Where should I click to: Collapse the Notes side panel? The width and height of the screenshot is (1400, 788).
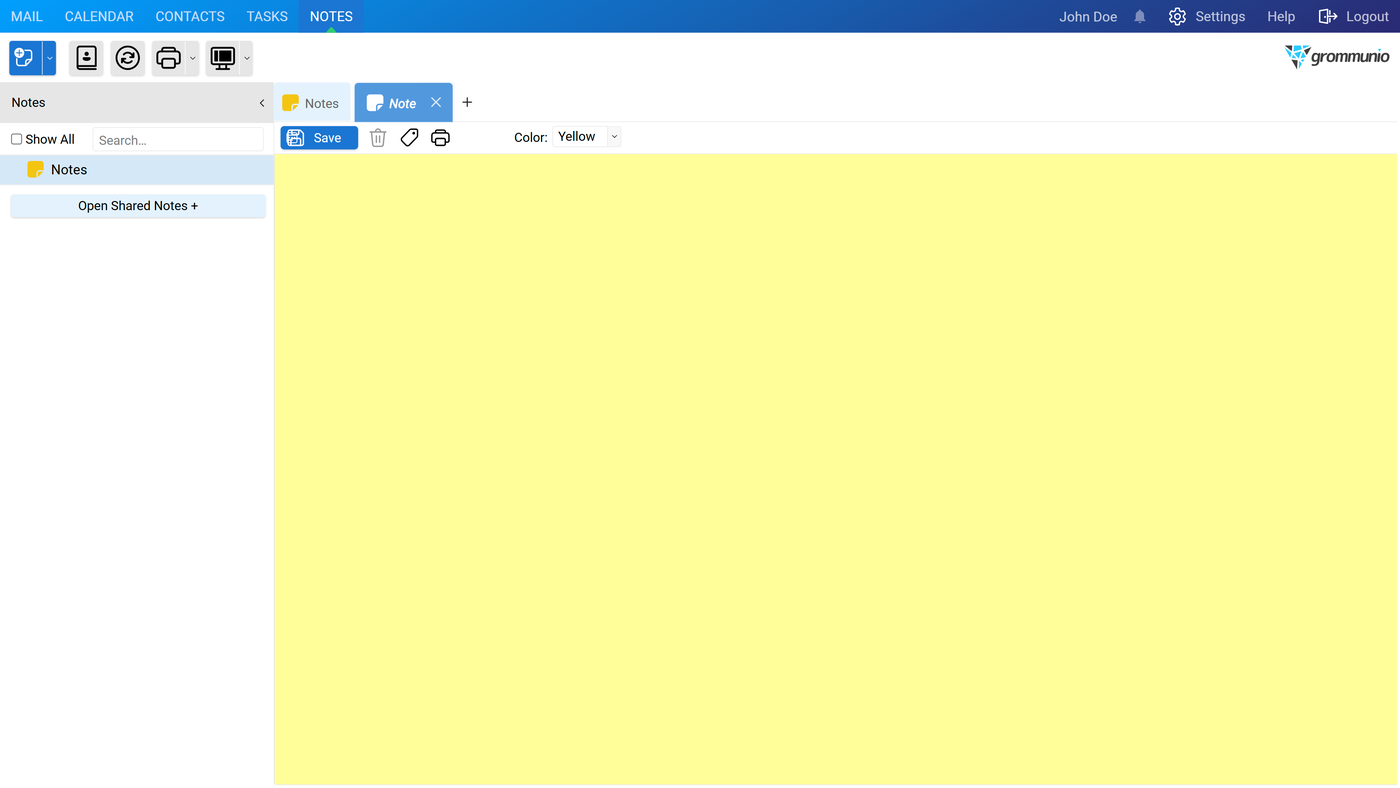coord(262,103)
